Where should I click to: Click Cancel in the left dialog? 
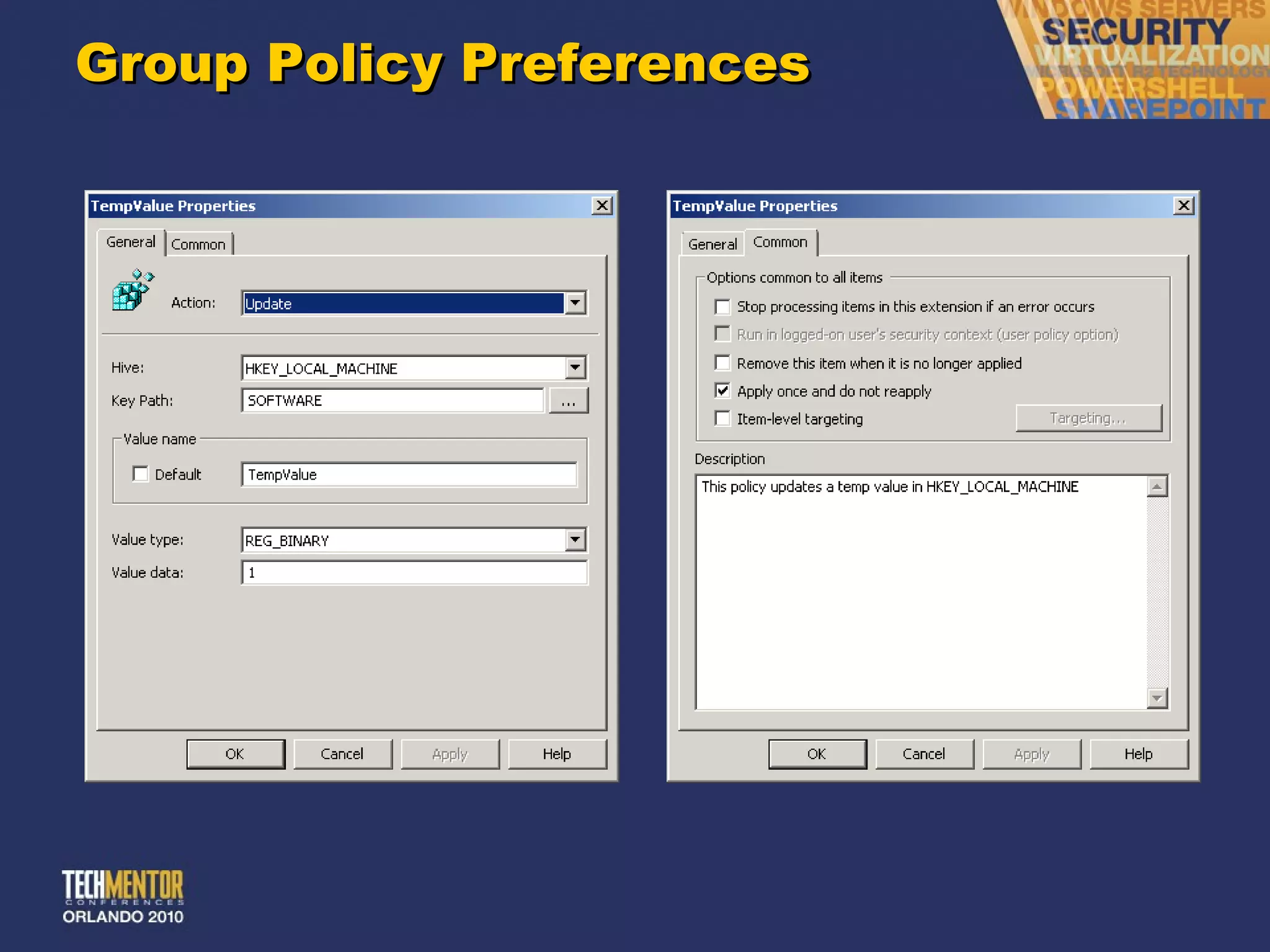point(342,754)
